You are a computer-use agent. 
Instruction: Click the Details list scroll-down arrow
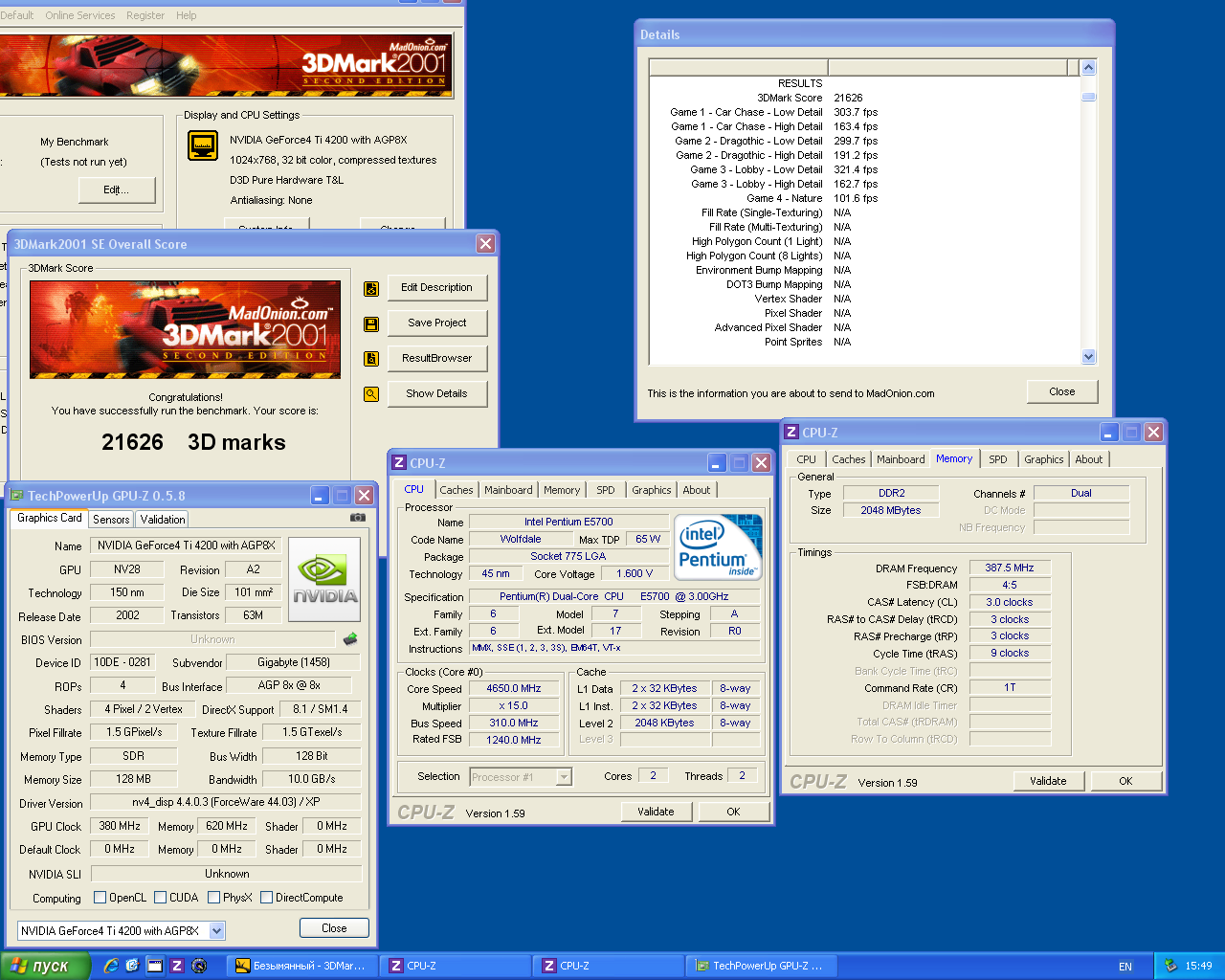1088,357
